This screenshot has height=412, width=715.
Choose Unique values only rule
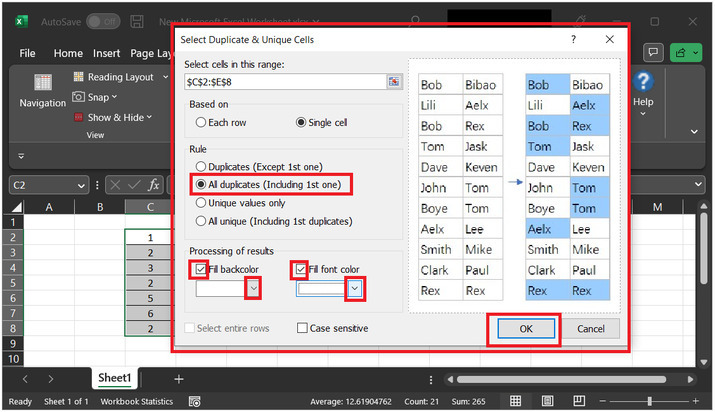[202, 203]
